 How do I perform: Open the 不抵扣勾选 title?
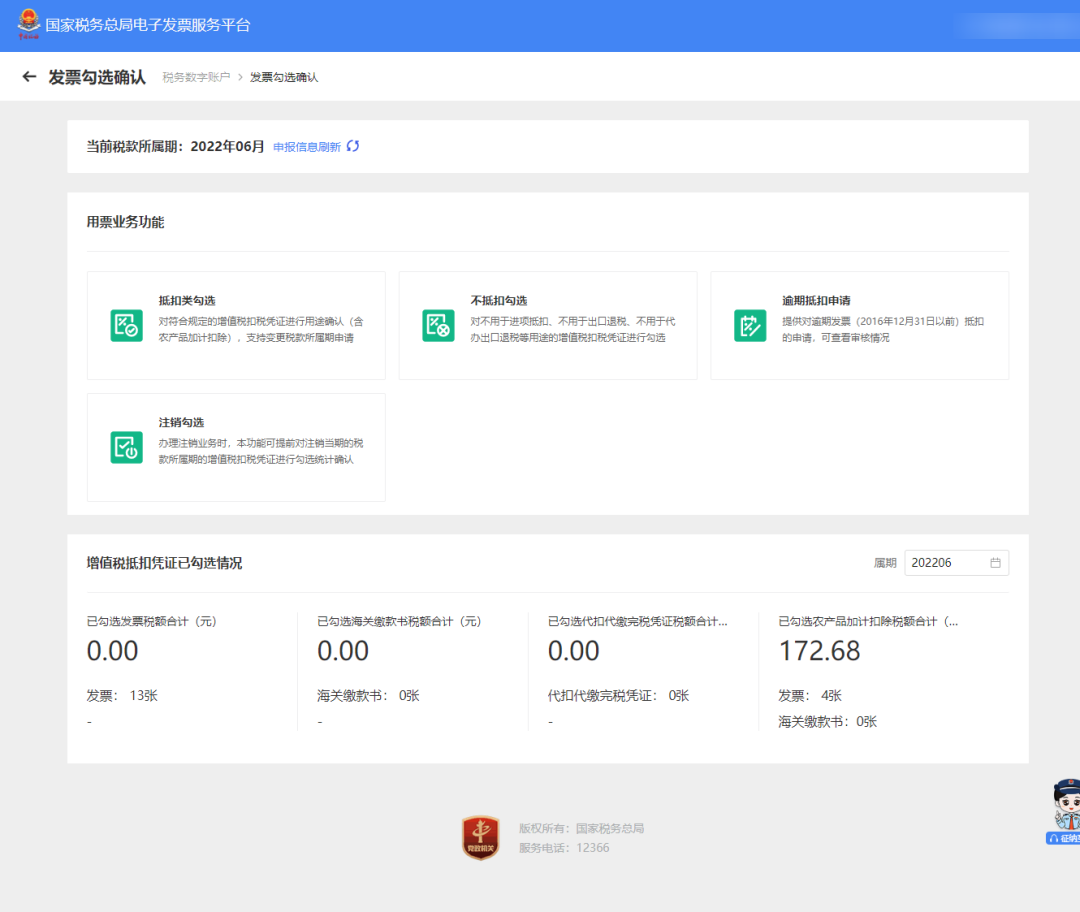(x=499, y=300)
